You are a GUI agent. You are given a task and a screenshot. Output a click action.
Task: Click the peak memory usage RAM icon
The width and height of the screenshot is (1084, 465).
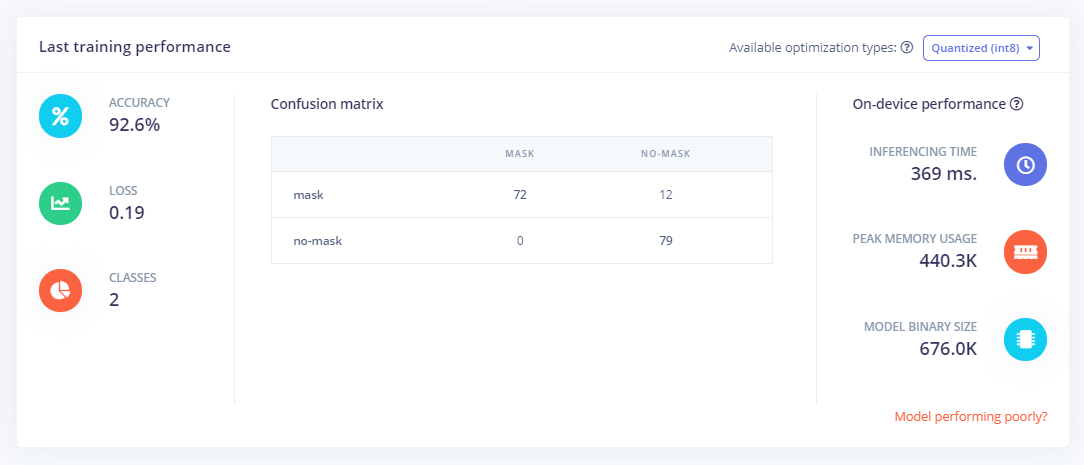tap(1025, 252)
